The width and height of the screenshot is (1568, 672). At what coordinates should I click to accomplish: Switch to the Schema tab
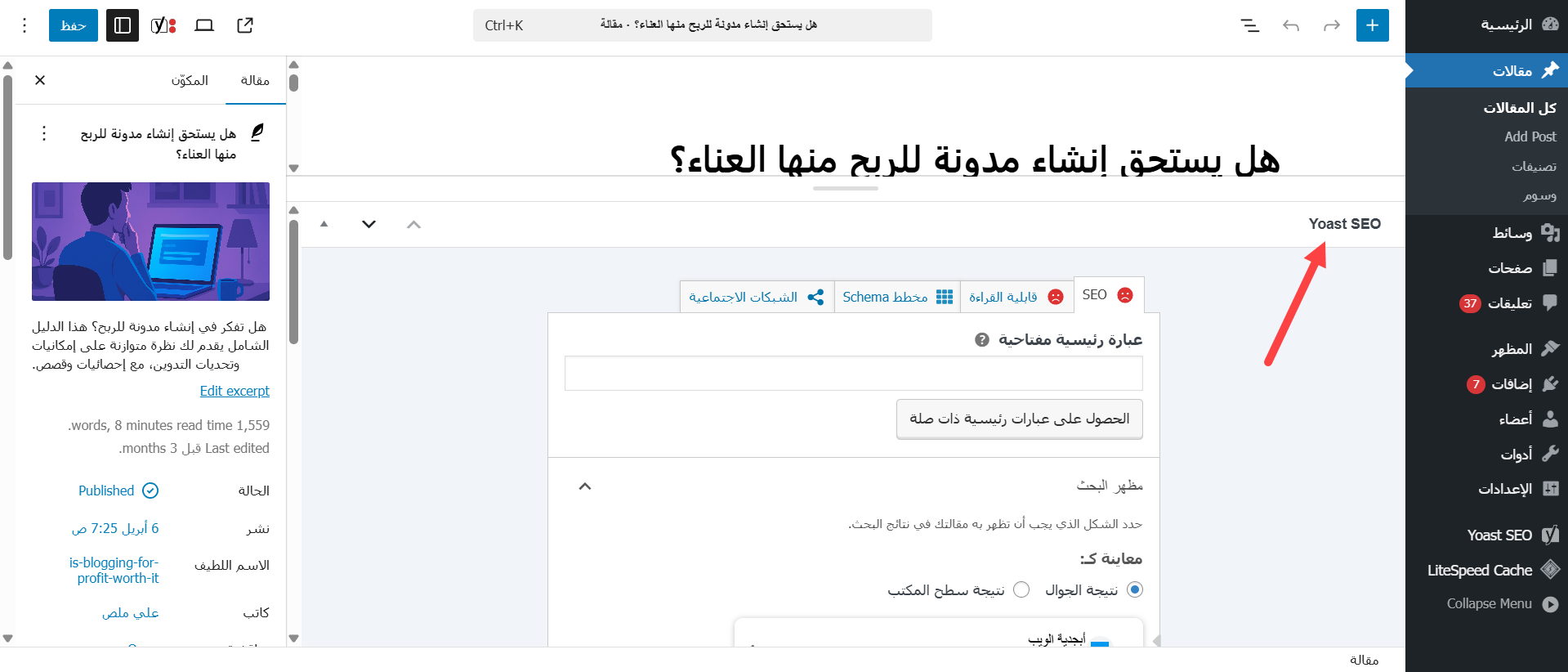pyautogui.click(x=897, y=297)
